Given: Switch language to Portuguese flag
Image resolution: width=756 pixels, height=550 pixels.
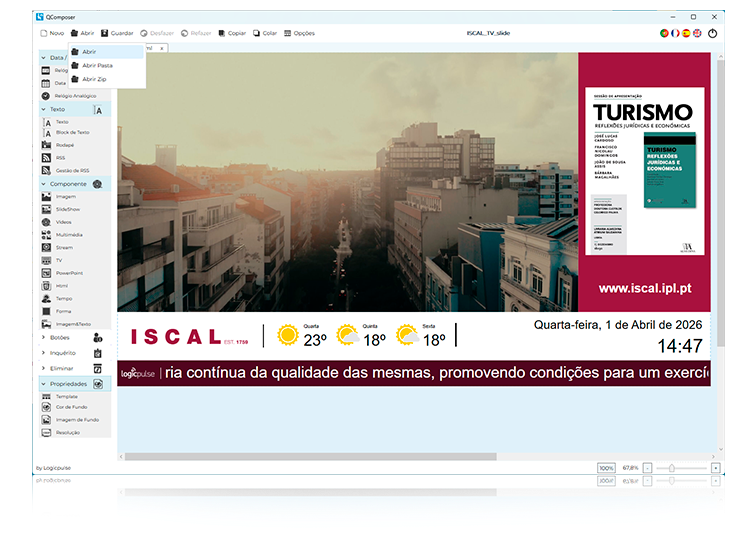Looking at the screenshot, I should click(x=664, y=33).
